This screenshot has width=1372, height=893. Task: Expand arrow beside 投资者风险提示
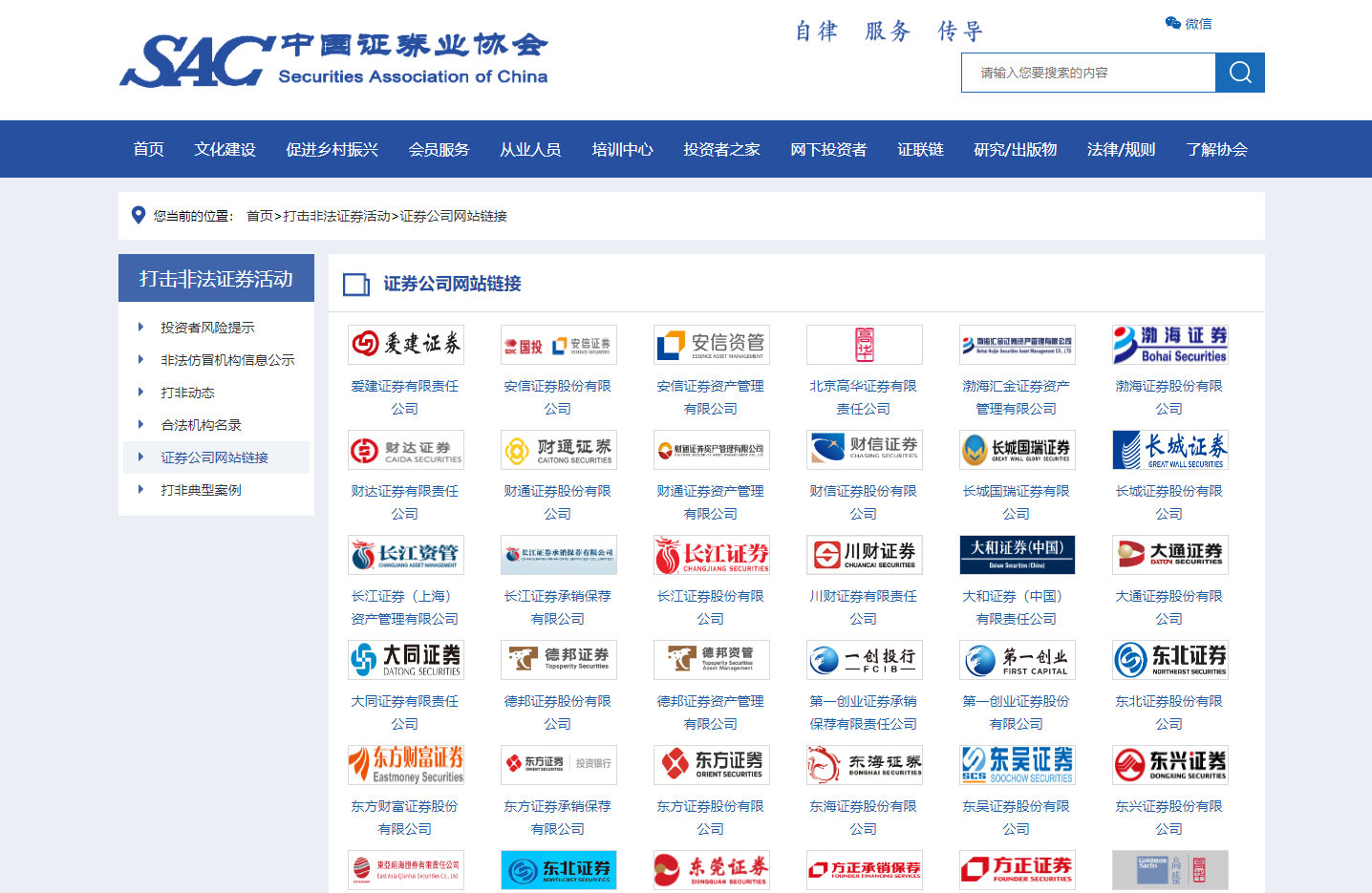pos(140,328)
